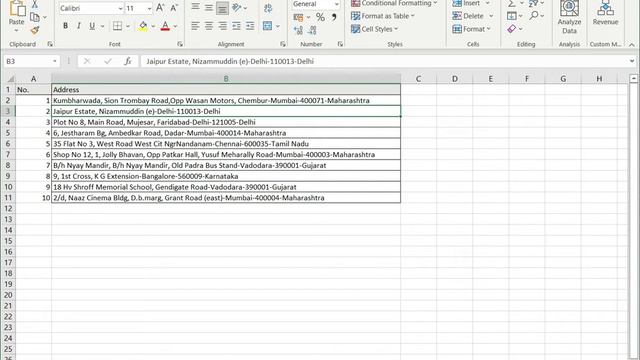This screenshot has height=360, width=640.
Task: Expand the Paste options arrow
Action: pyautogui.click(x=16, y=31)
